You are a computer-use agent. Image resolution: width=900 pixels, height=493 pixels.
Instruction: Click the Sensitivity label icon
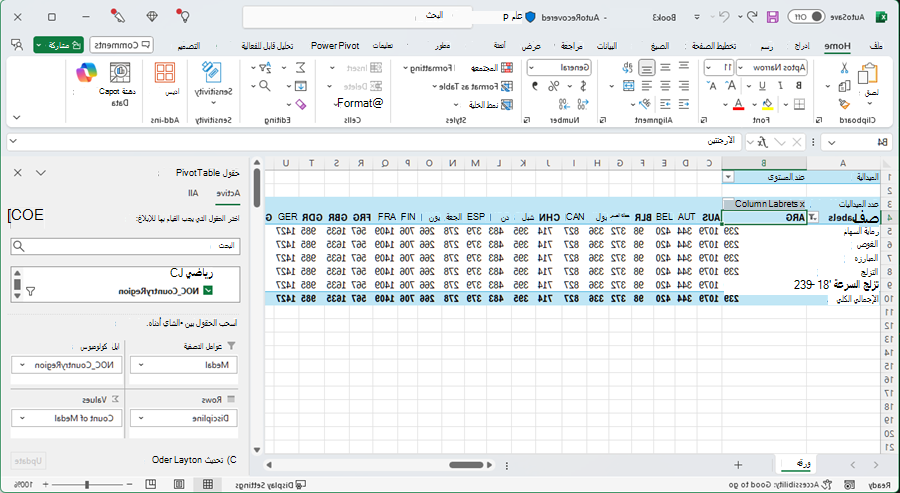click(211, 73)
